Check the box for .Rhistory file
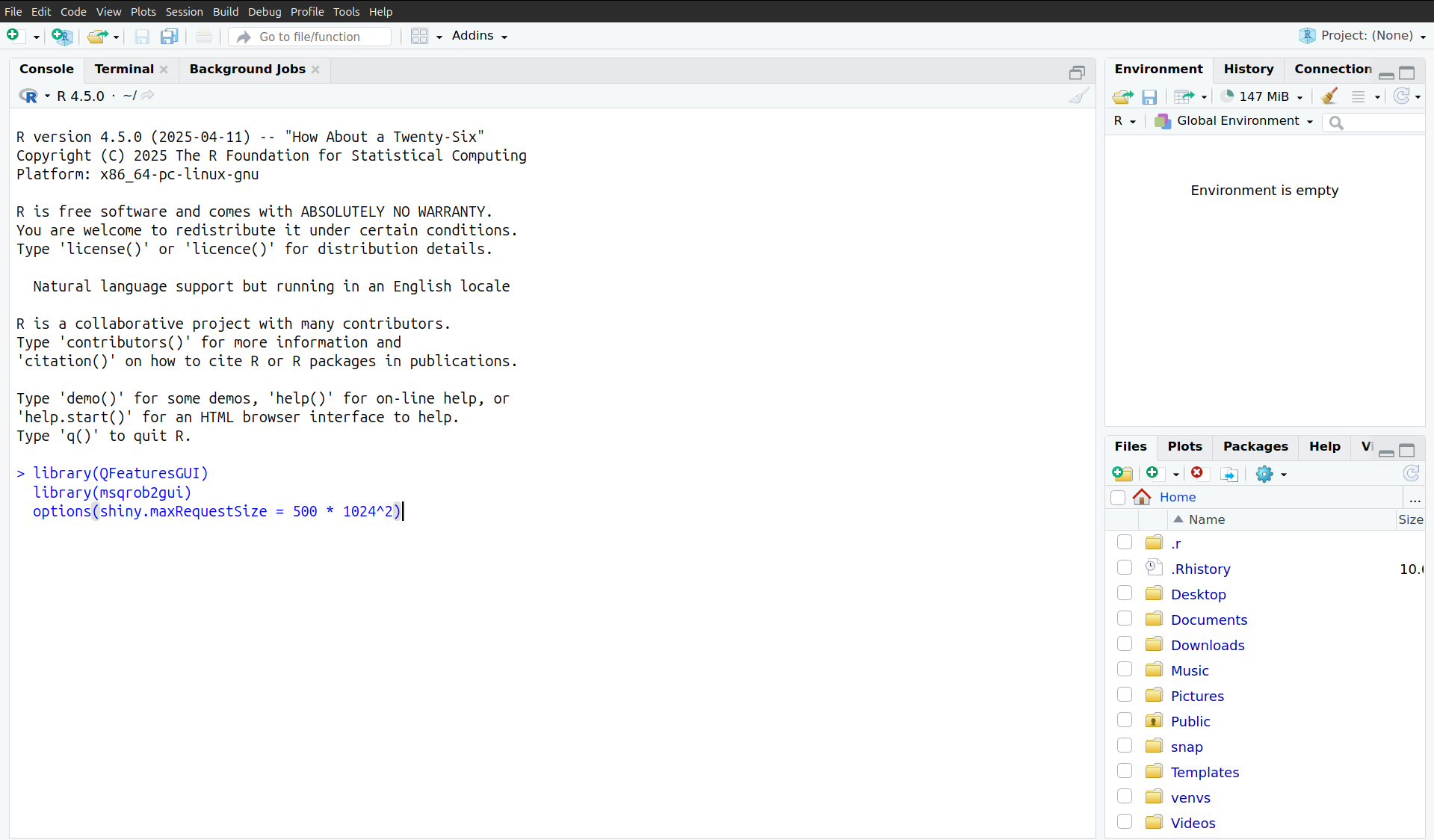The image size is (1434, 840). (1125, 567)
